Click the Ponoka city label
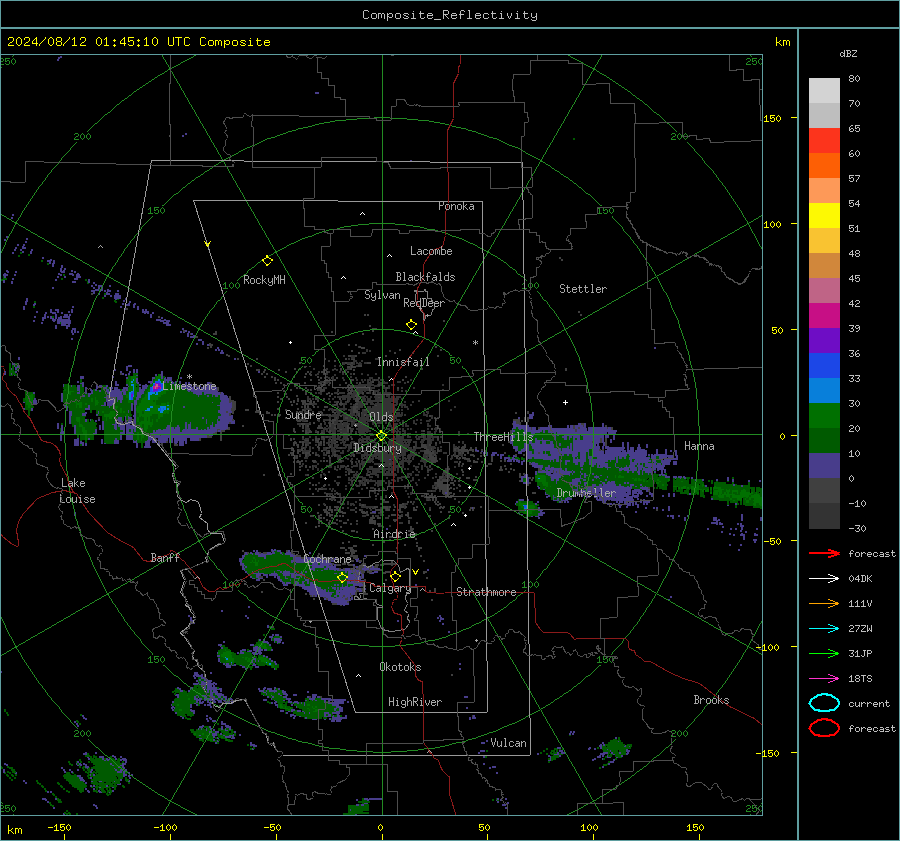Viewport: 900px width, 841px height. 456,206
